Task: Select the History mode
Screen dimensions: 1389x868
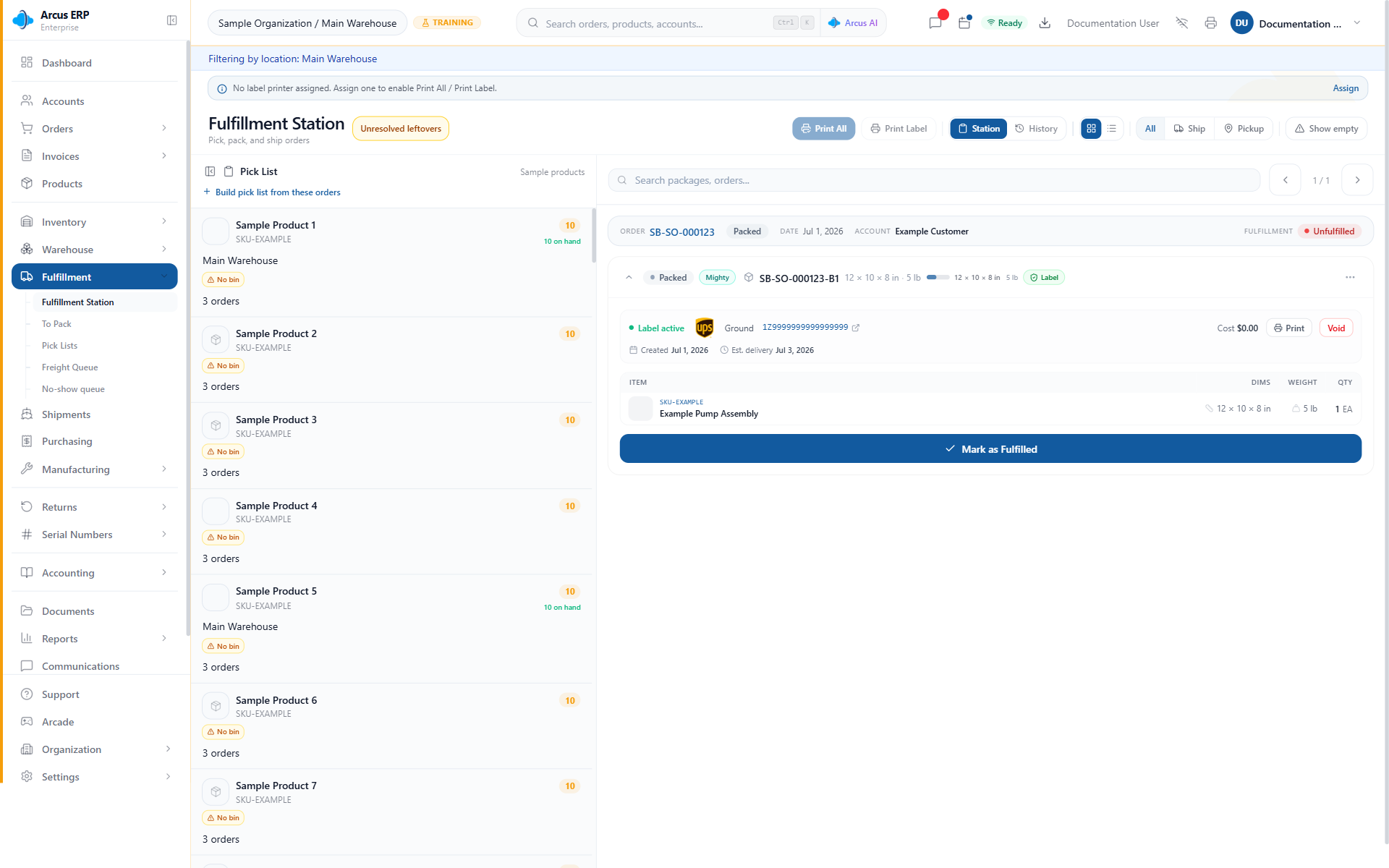Action: (1036, 129)
